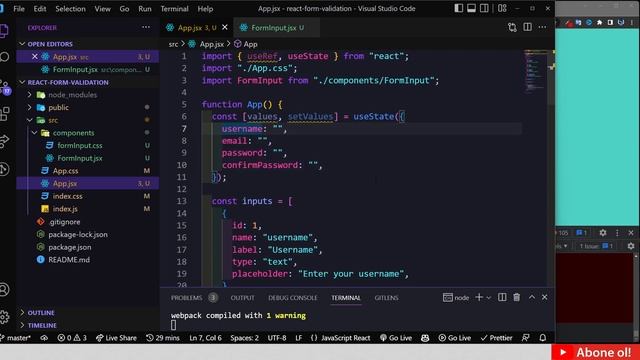
Task: Open the launch profile dropdown beside plus
Action: click(x=488, y=298)
